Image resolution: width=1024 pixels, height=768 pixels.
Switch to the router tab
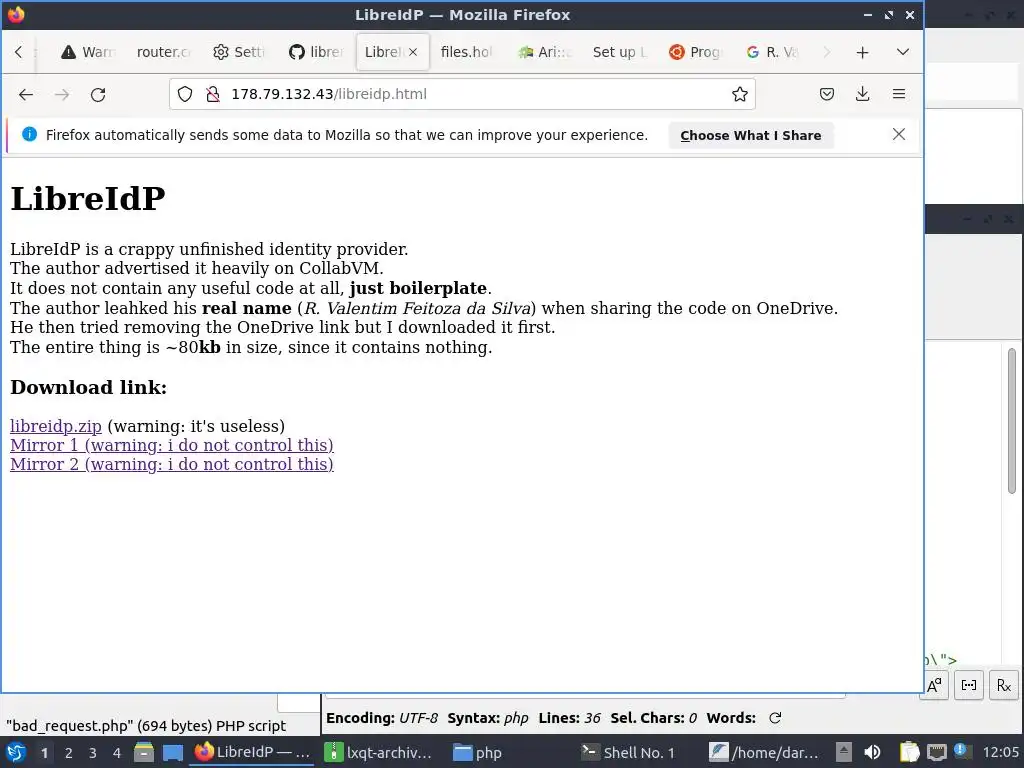[163, 52]
